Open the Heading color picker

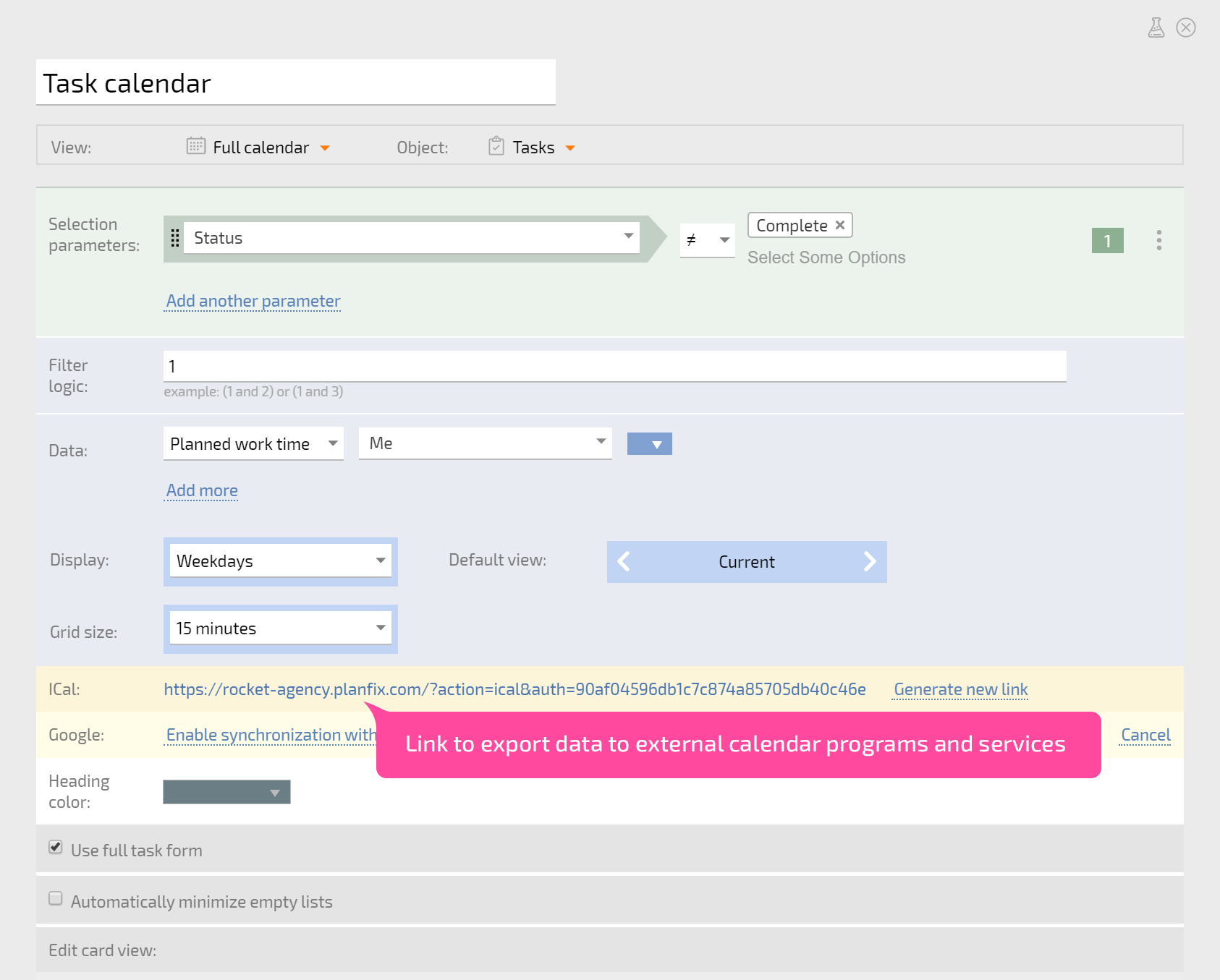pos(226,792)
